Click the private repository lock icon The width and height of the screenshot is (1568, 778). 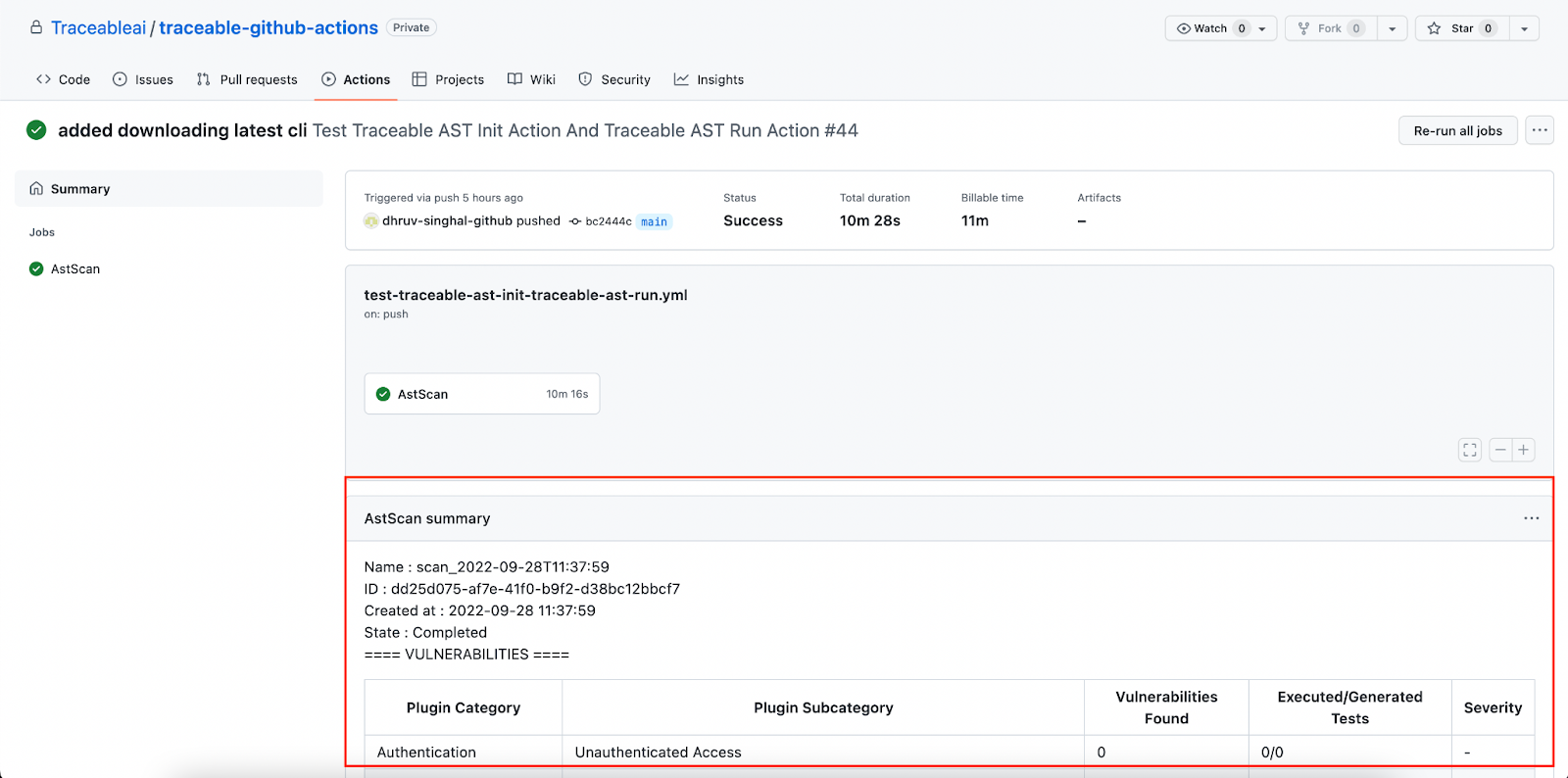36,27
